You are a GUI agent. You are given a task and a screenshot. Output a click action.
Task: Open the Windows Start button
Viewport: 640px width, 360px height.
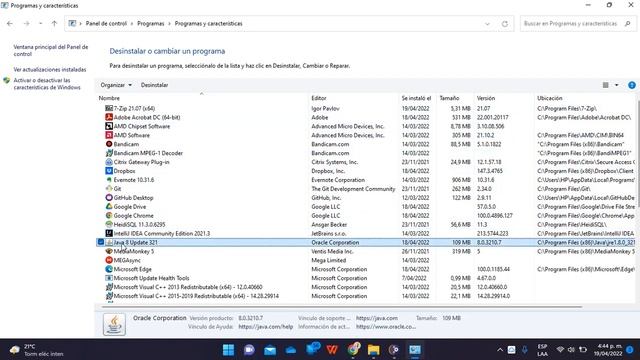click(228, 350)
